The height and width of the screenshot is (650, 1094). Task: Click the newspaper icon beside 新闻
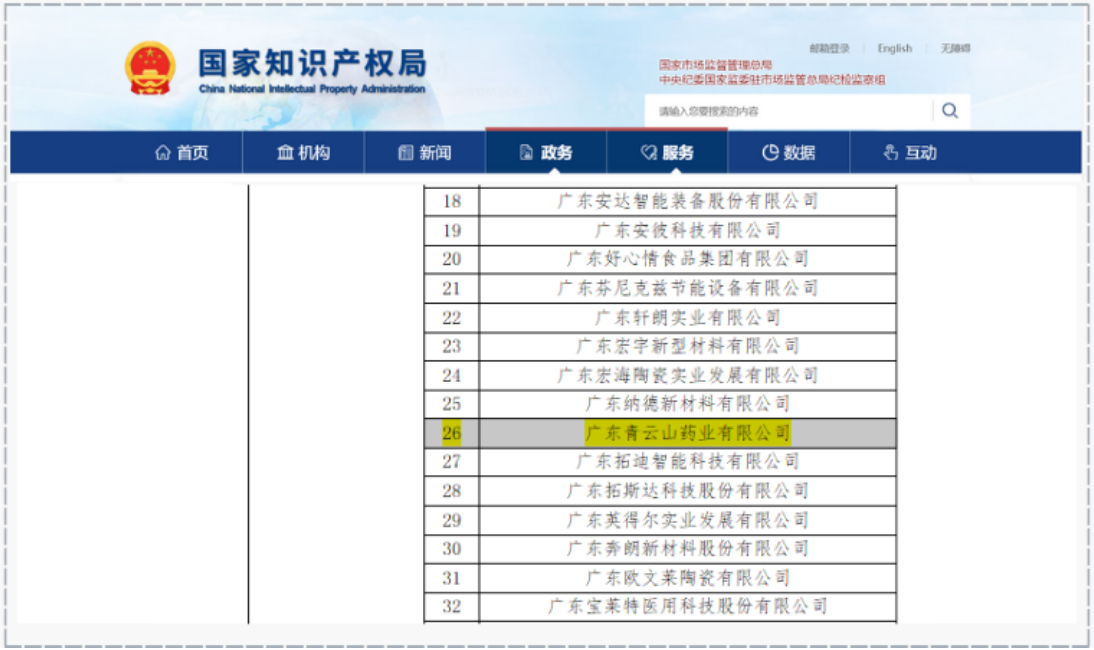[x=405, y=152]
